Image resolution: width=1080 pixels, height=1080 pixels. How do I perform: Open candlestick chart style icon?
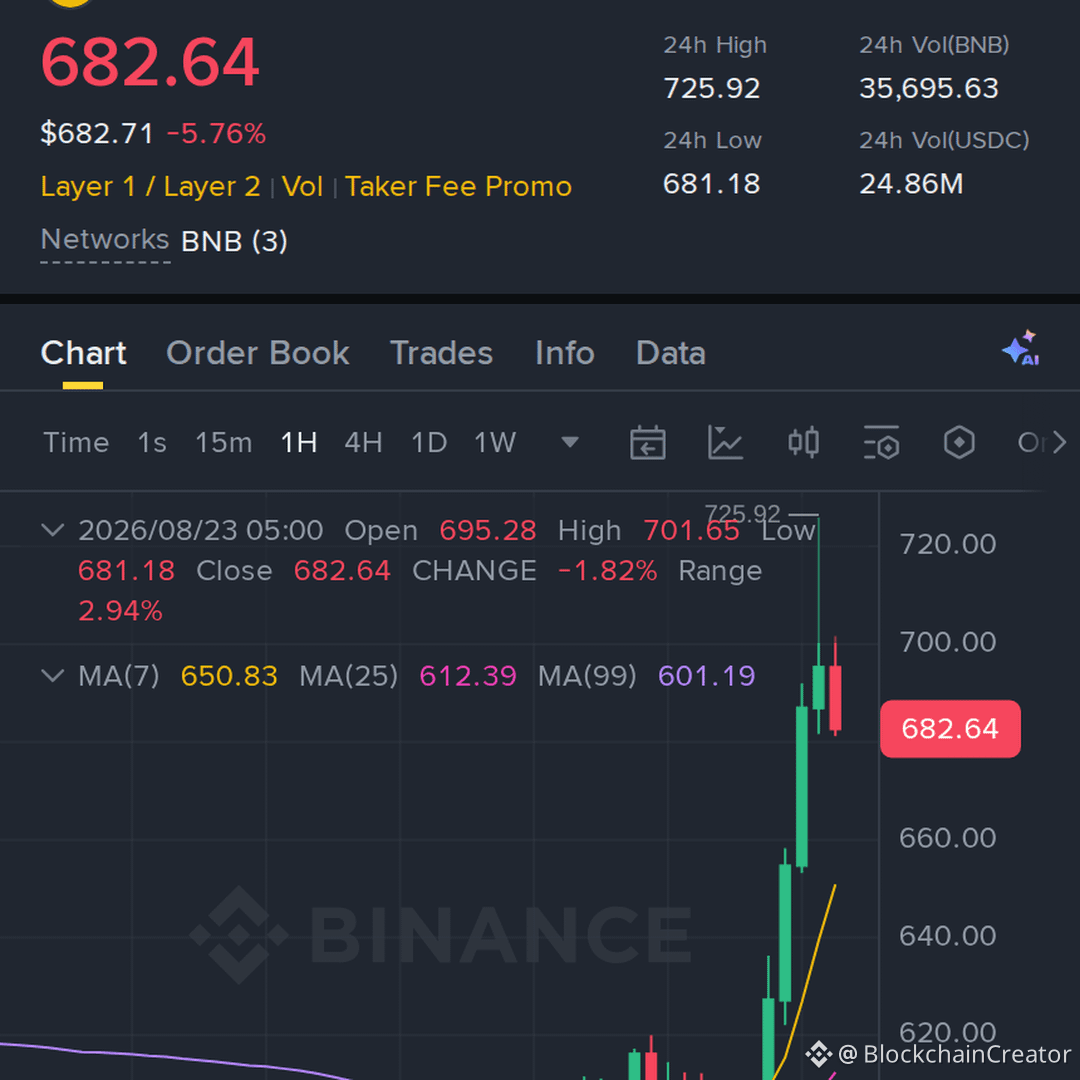coord(803,442)
